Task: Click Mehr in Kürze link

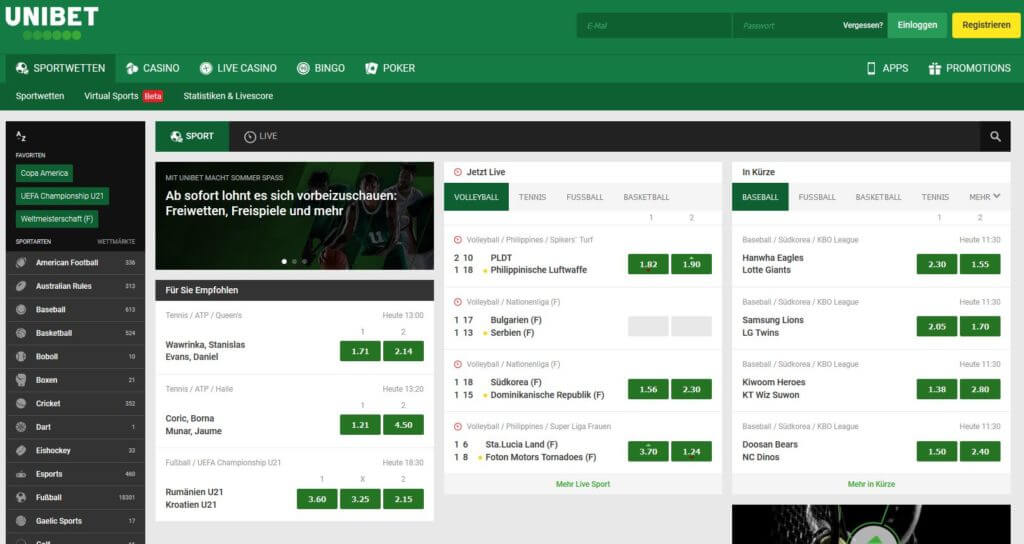Action: (871, 484)
